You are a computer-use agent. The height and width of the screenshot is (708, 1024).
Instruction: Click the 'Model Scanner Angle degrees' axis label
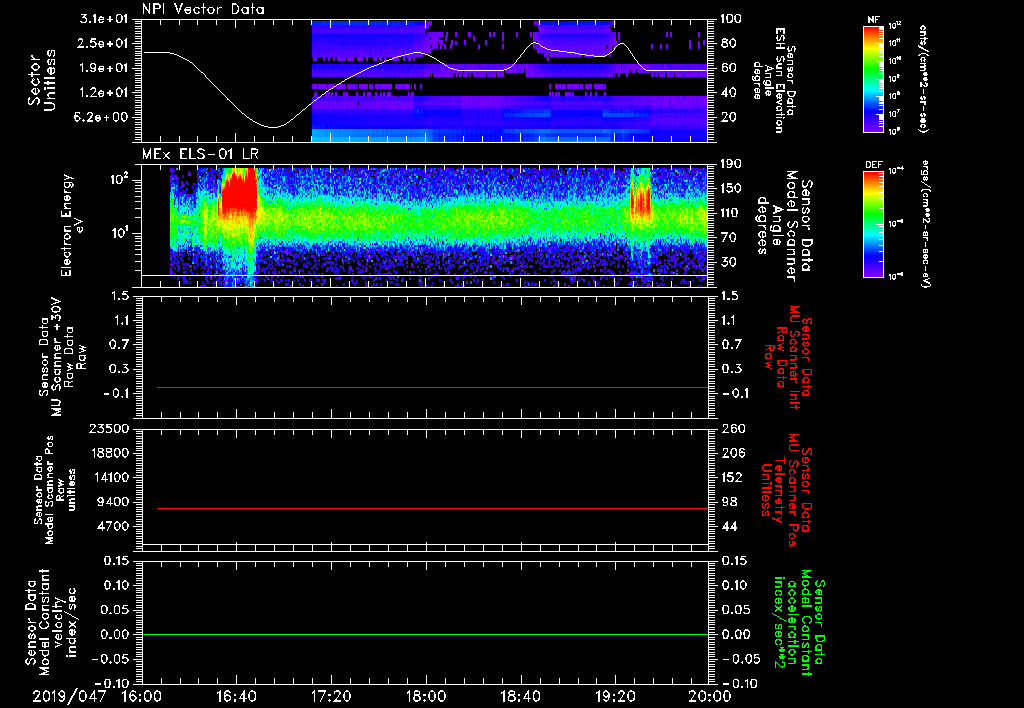[786, 226]
